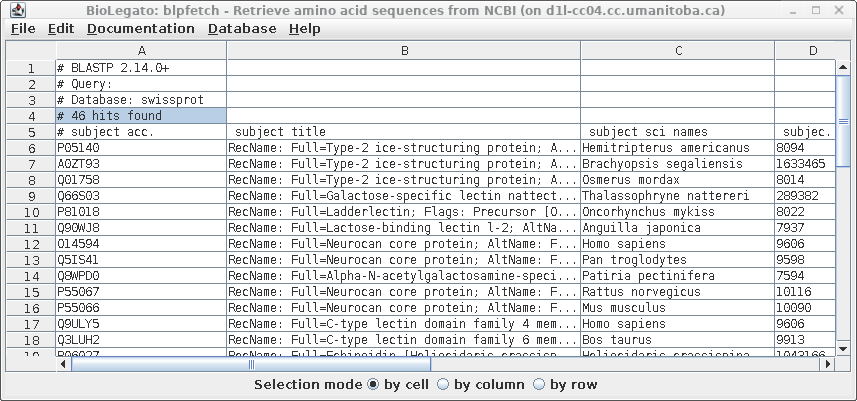Click the vertical scrollbar up arrow
Screen dimensions: 857x401
(843, 67)
